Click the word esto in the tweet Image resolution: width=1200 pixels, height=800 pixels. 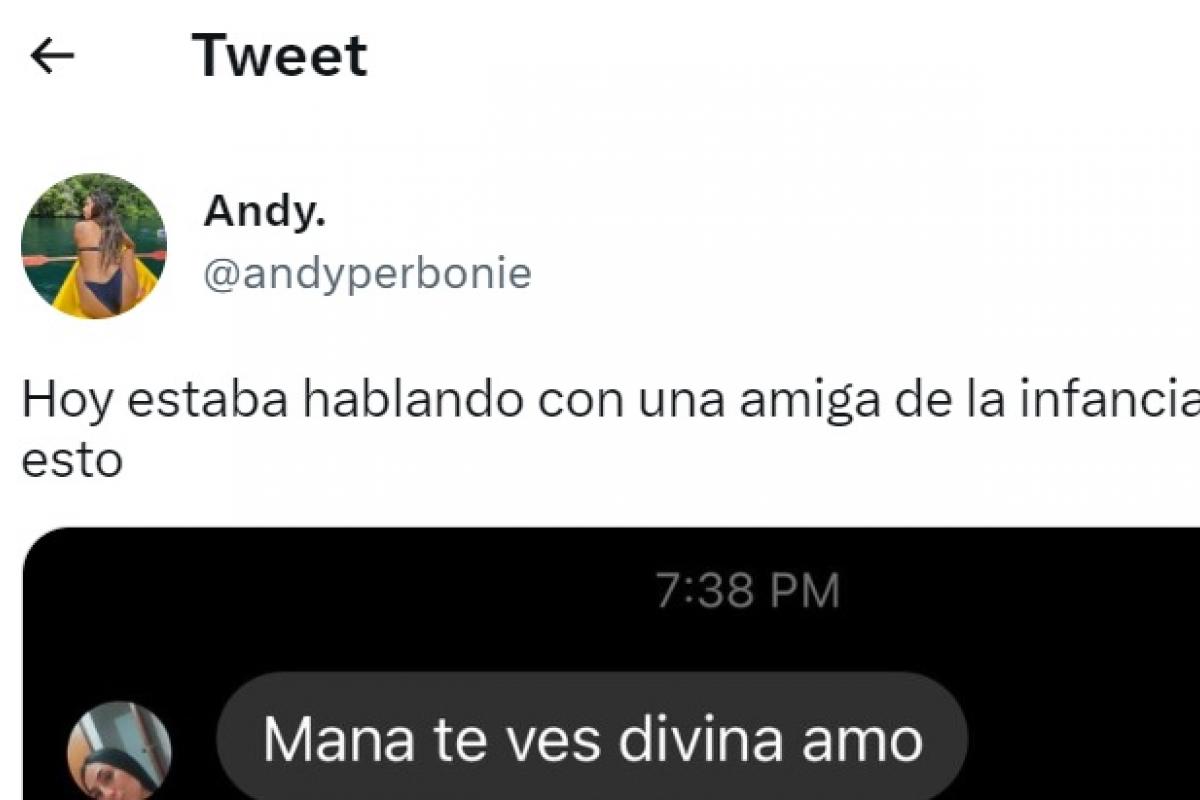72,461
